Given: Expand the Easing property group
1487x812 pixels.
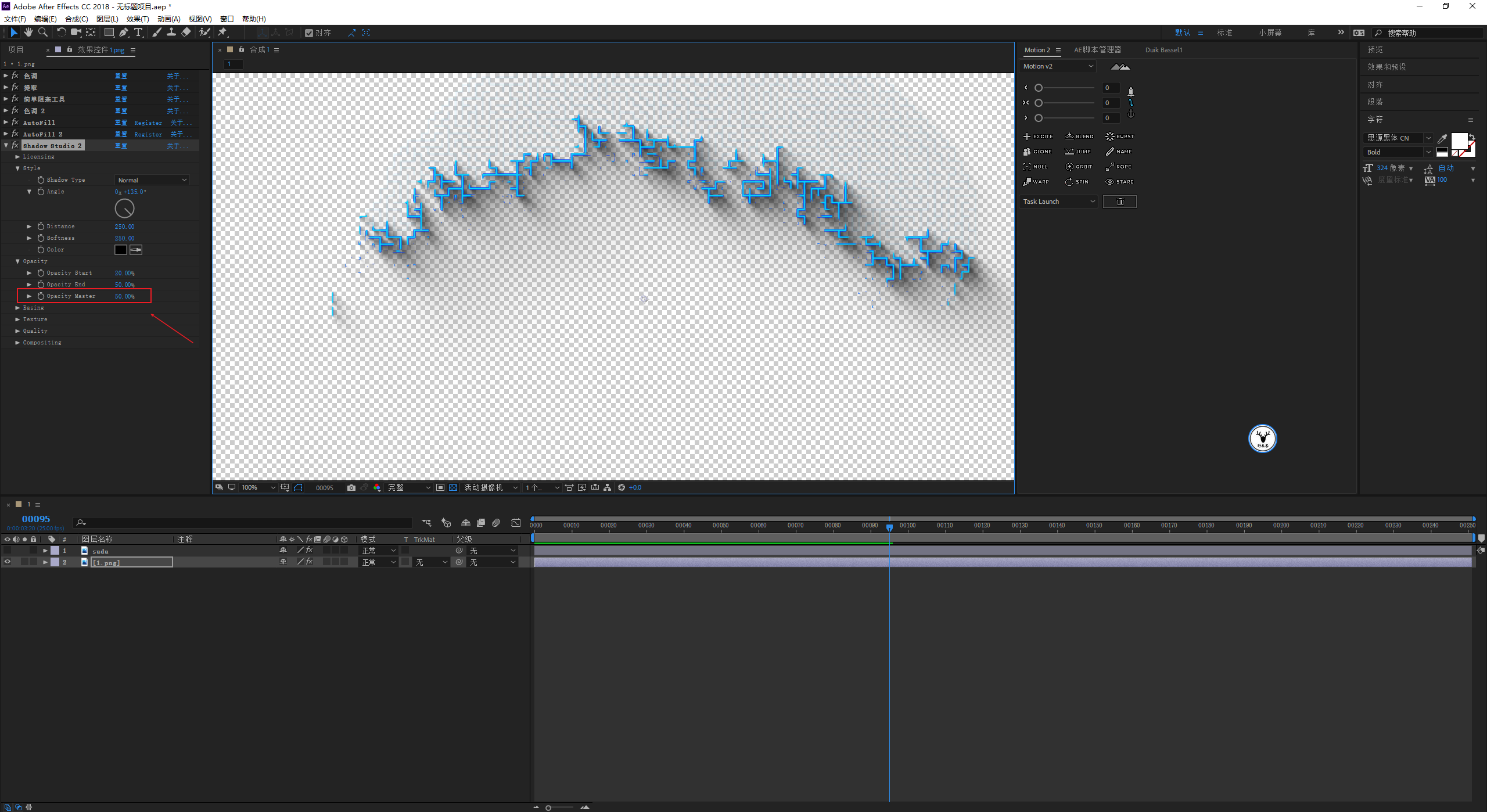Looking at the screenshot, I should (17, 308).
